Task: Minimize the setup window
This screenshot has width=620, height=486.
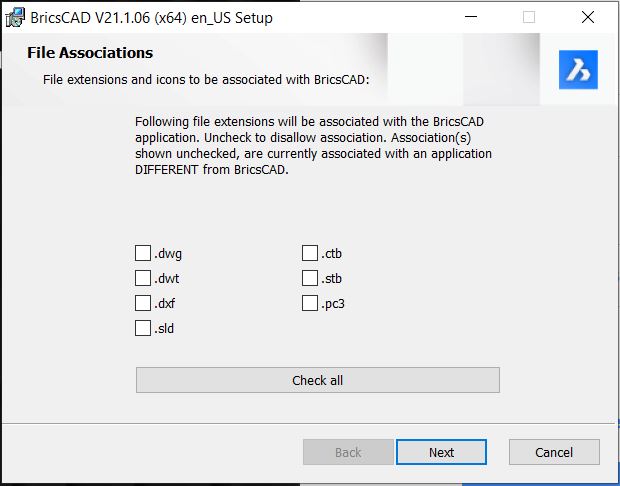Action: [x=471, y=17]
